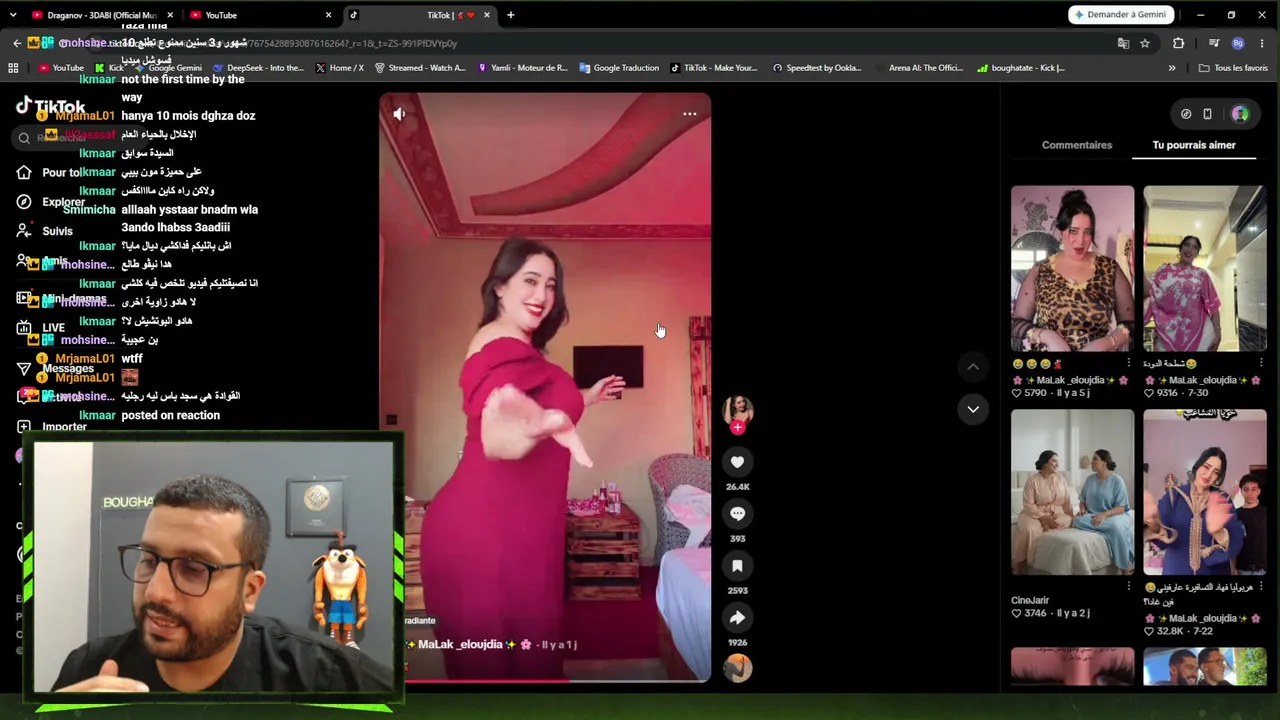Open Suivis in the TikTok sidebar
This screenshot has width=1280, height=720.
pos(45,231)
